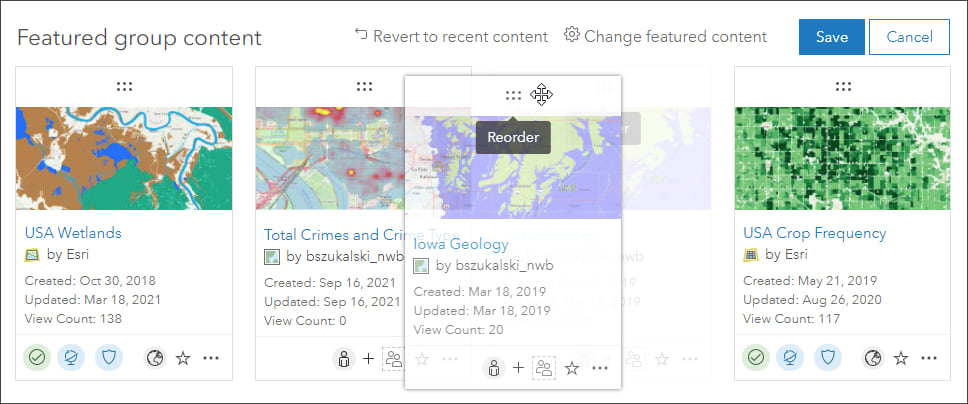The height and width of the screenshot is (404, 968).
Task: Expand more options on USA Crop Frequency card
Action: [929, 358]
